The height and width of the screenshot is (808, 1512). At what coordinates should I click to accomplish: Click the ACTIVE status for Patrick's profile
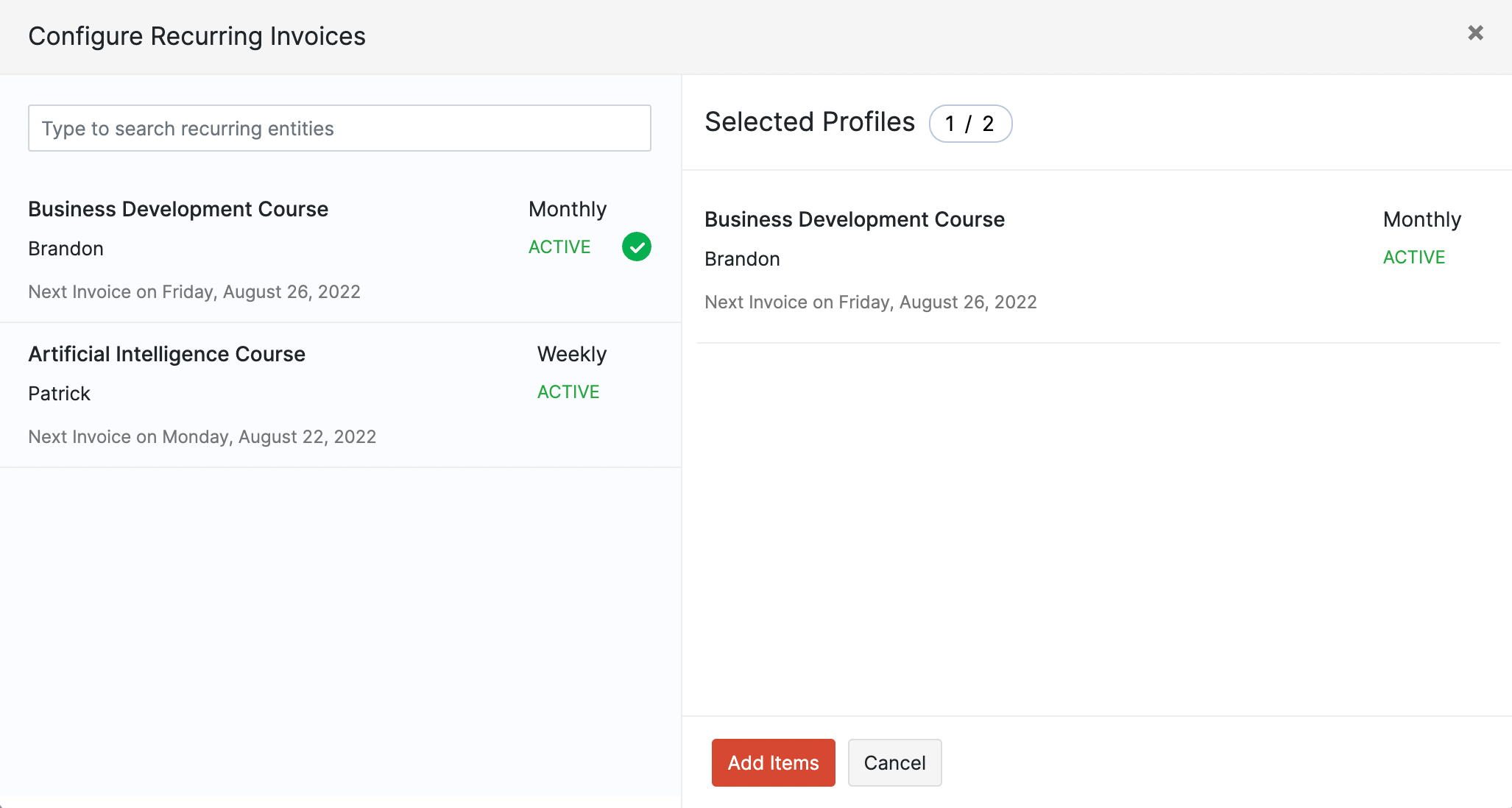click(x=568, y=392)
